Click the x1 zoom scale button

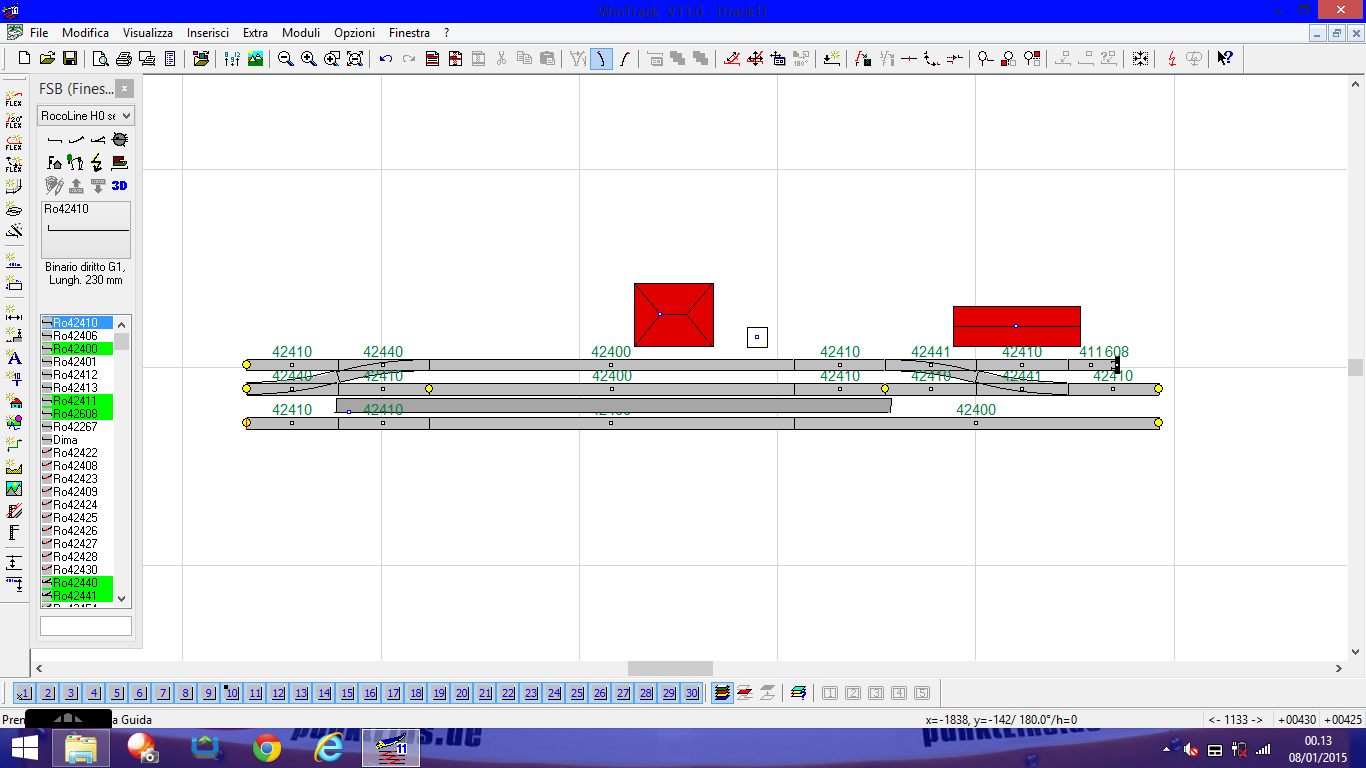point(24,692)
